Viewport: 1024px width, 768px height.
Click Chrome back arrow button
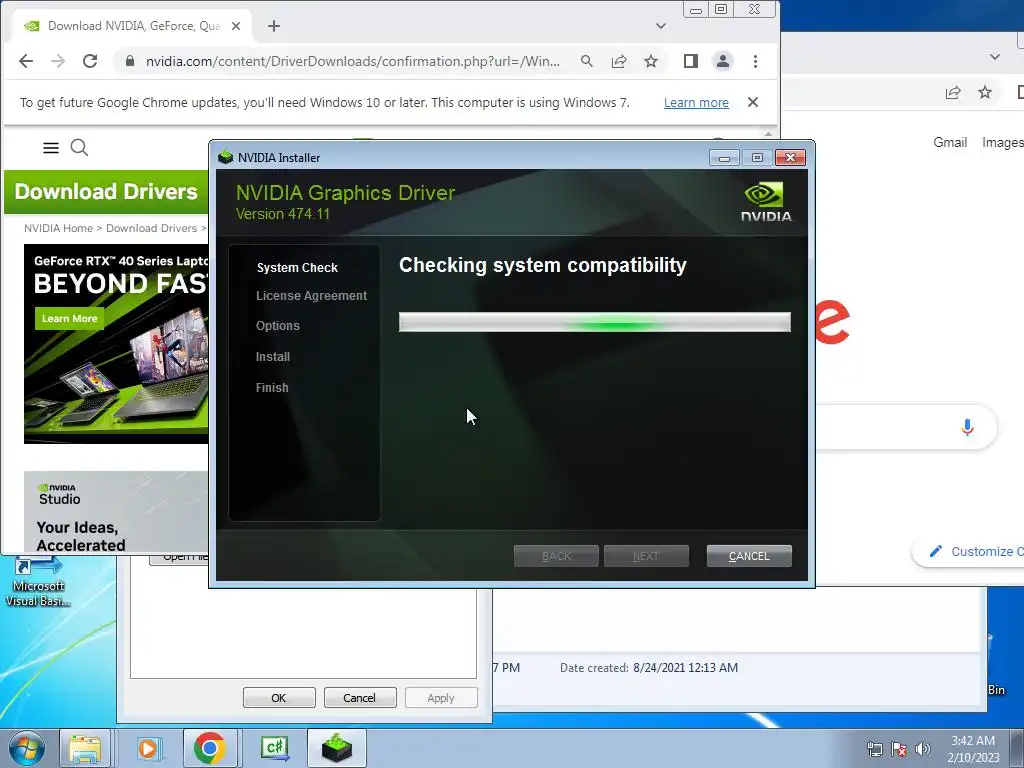click(25, 61)
